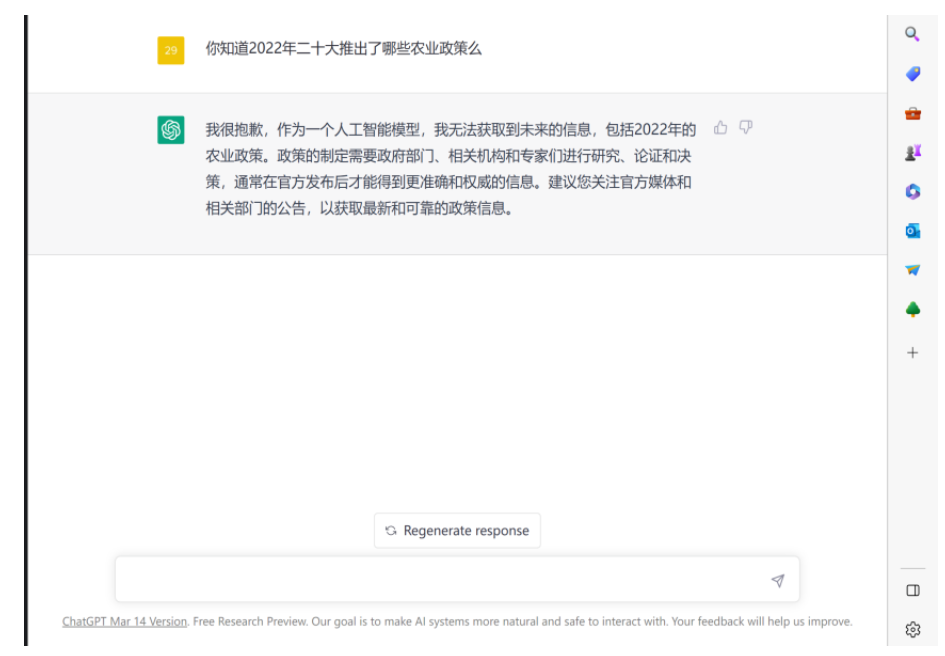The width and height of the screenshot is (945, 656).
Task: Open the Games icon in the sidebar
Action: pyautogui.click(x=911, y=152)
